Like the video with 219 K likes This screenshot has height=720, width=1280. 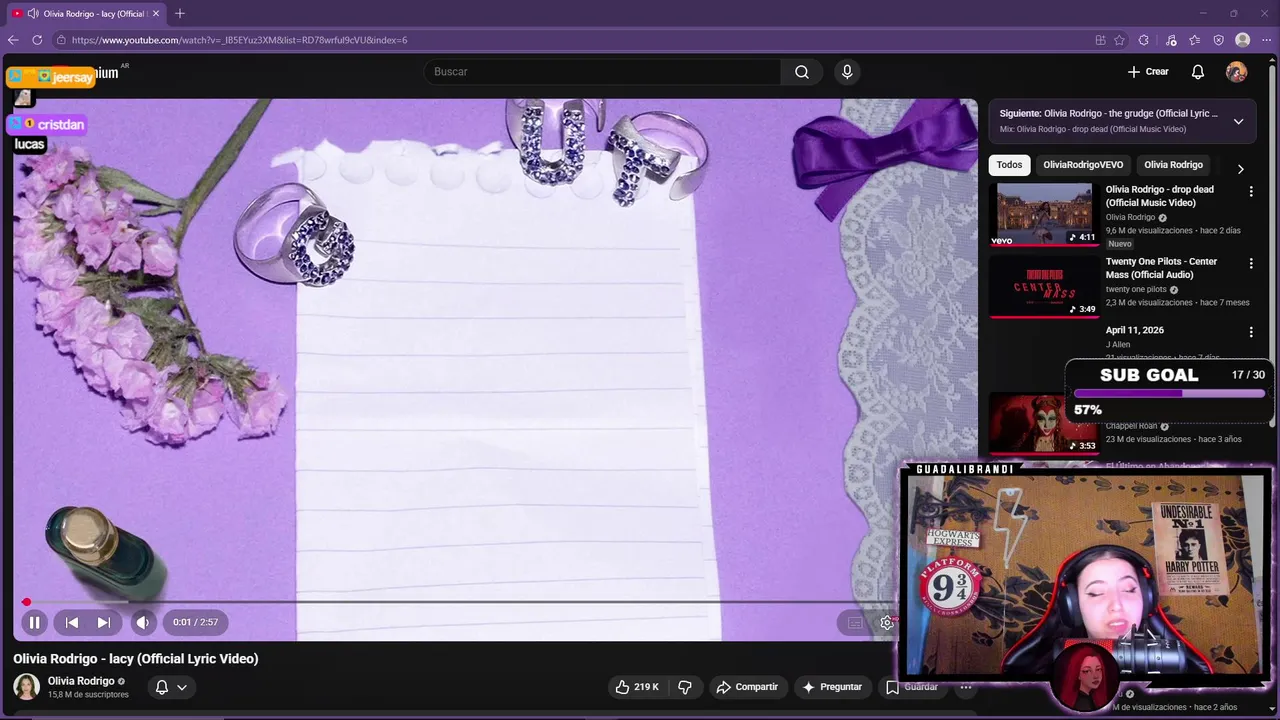(x=637, y=687)
